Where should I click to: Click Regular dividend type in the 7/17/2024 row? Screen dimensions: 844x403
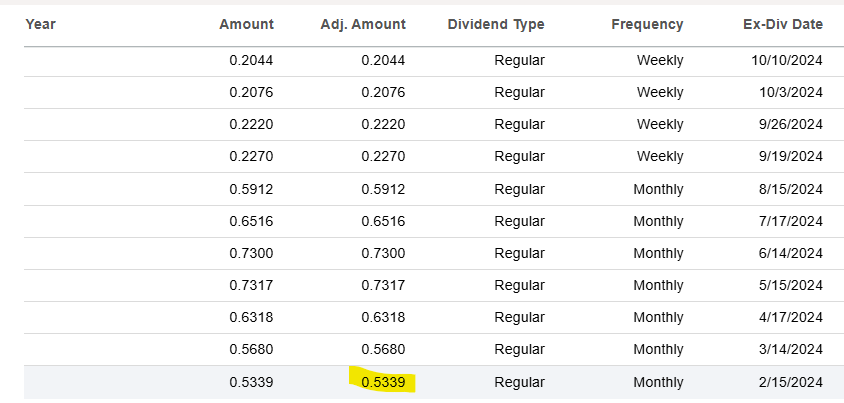[x=519, y=221]
